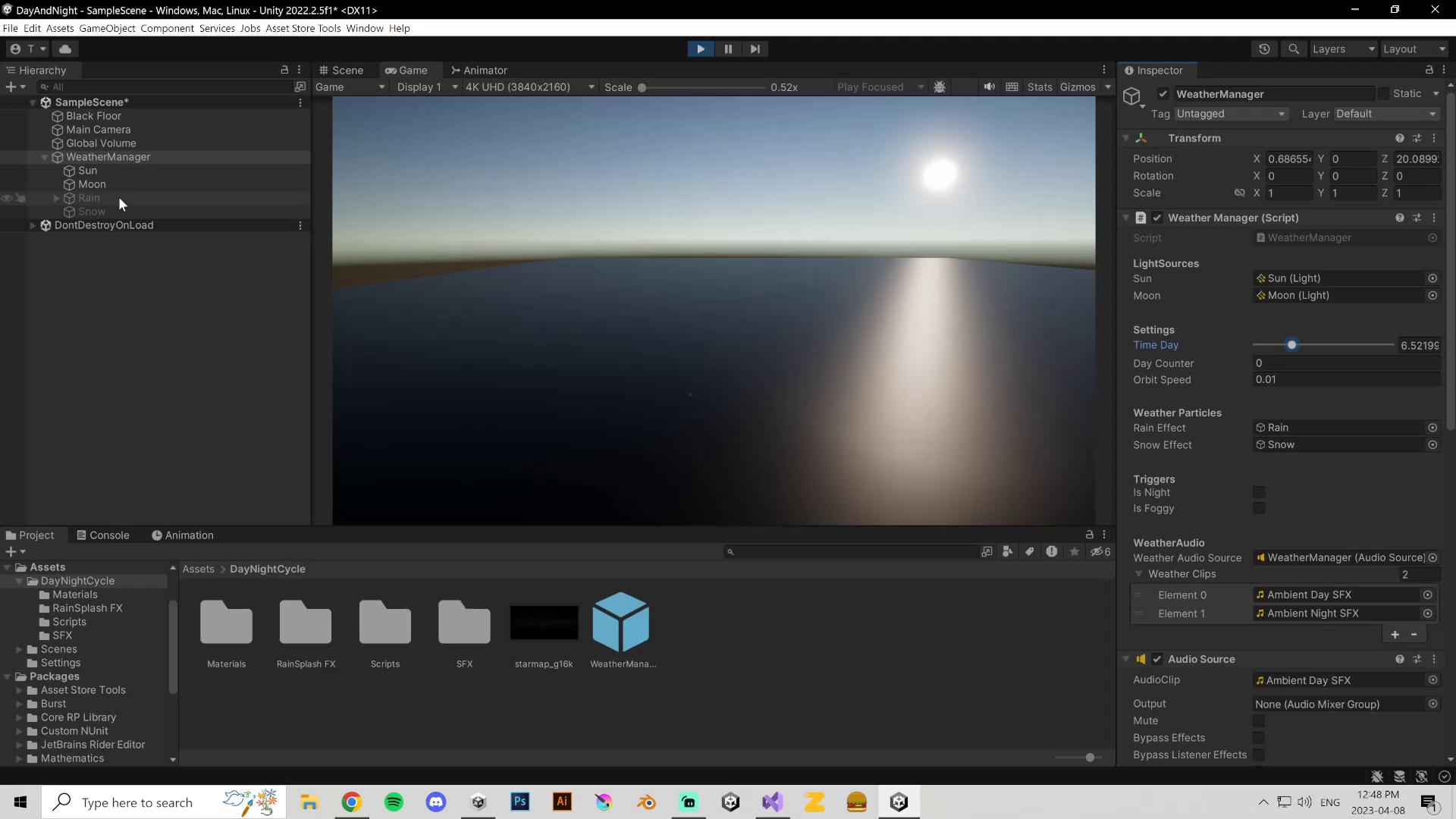Open Unity cloud services icon
The height and width of the screenshot is (819, 1456).
tap(65, 49)
